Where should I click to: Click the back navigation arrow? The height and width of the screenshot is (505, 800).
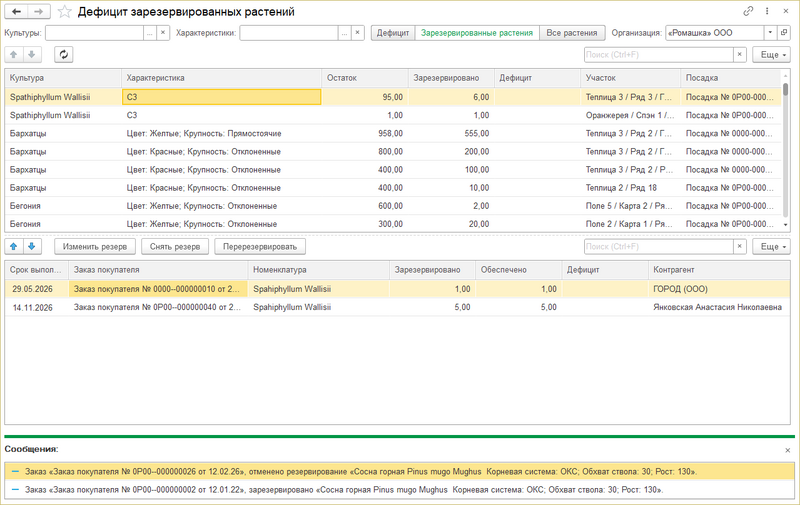tap(16, 12)
